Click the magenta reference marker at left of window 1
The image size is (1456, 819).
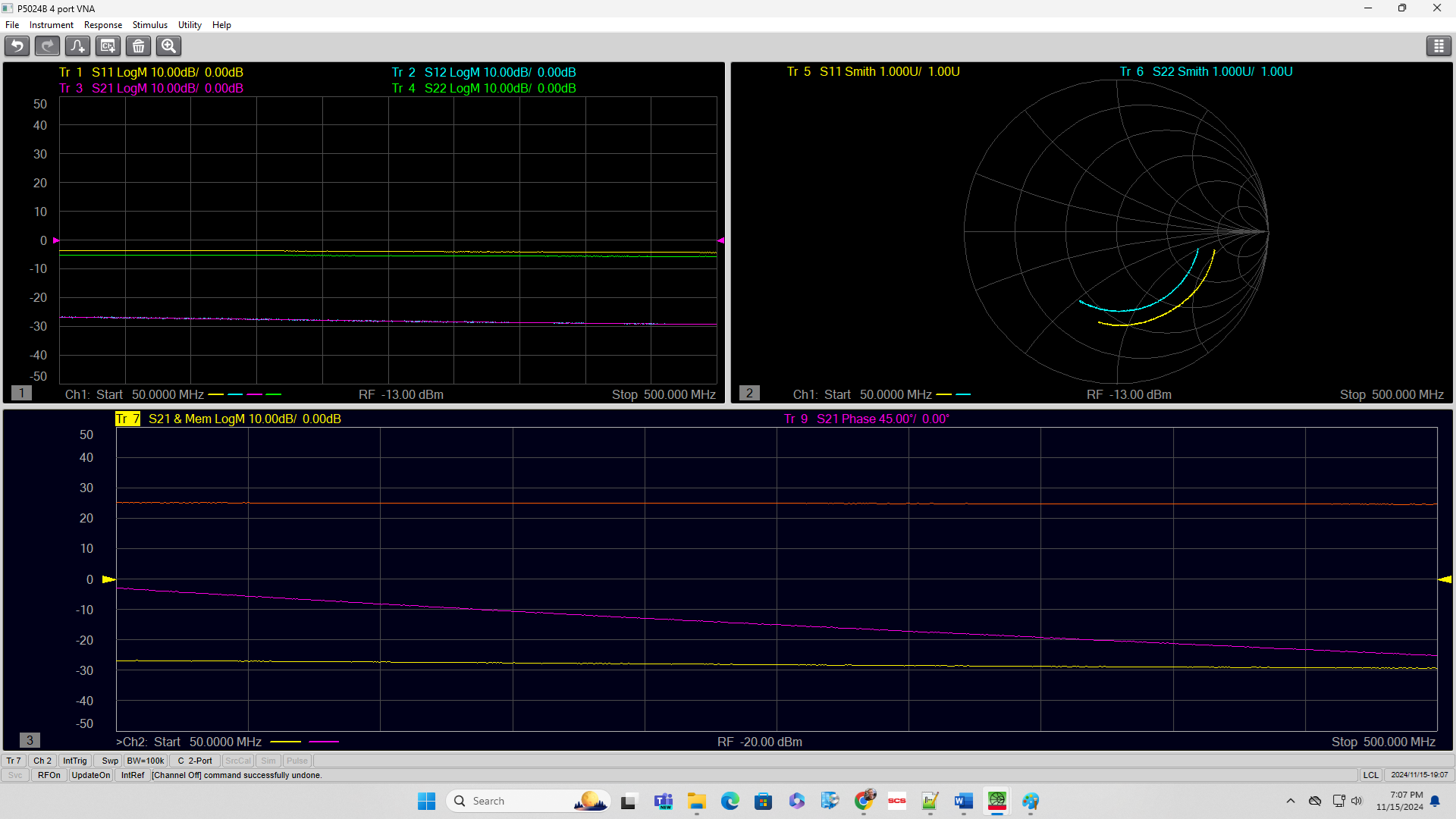coord(56,240)
